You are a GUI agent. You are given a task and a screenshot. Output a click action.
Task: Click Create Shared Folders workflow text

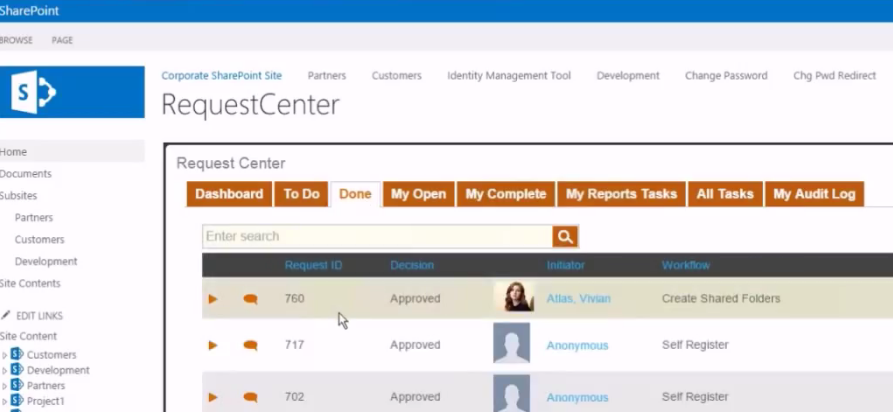point(721,299)
